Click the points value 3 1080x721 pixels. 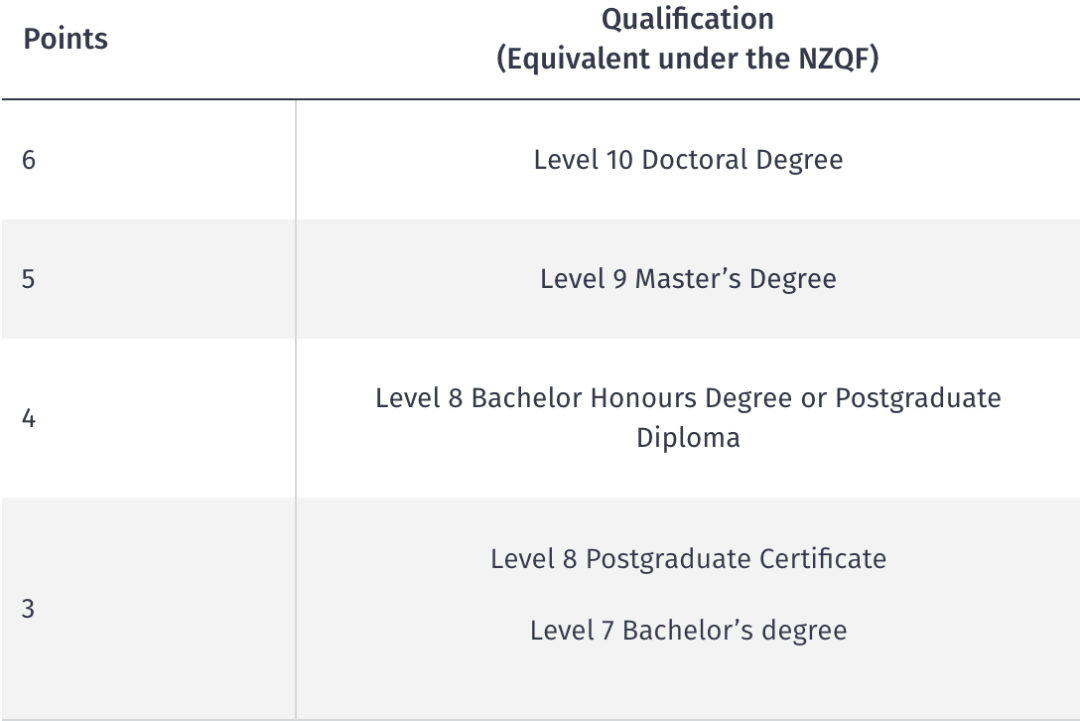coord(28,609)
